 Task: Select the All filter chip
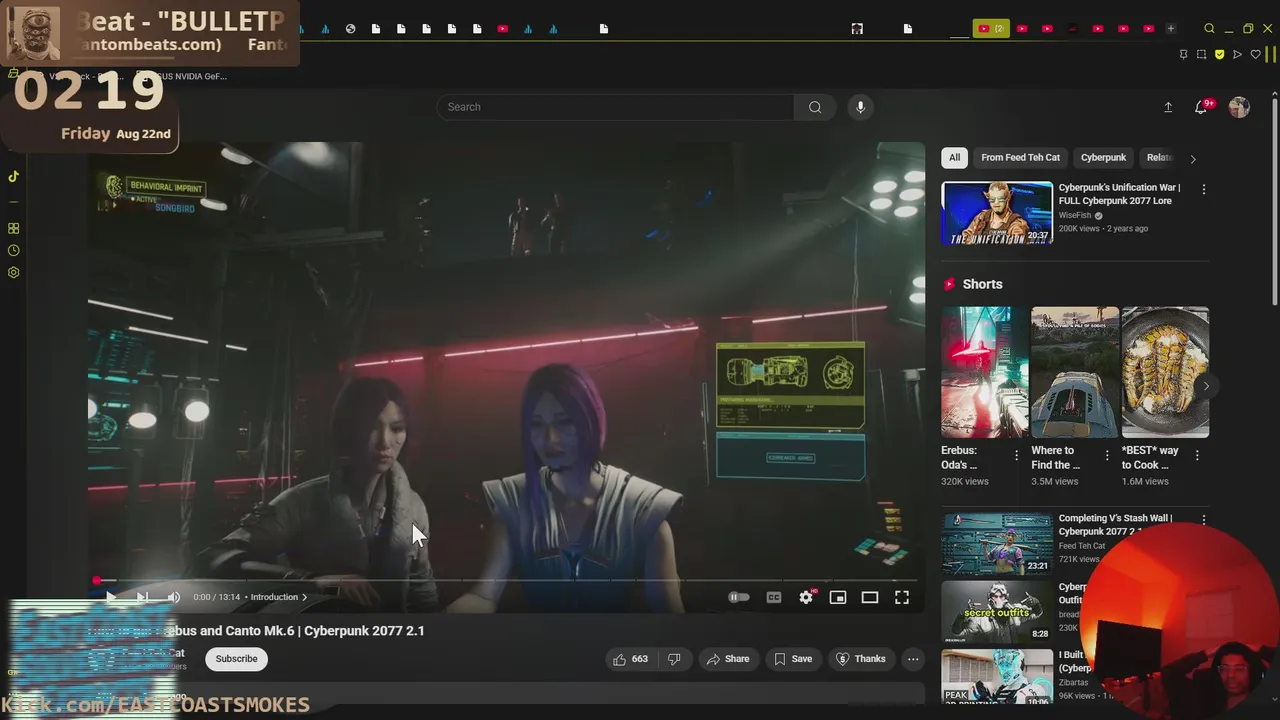click(x=954, y=157)
